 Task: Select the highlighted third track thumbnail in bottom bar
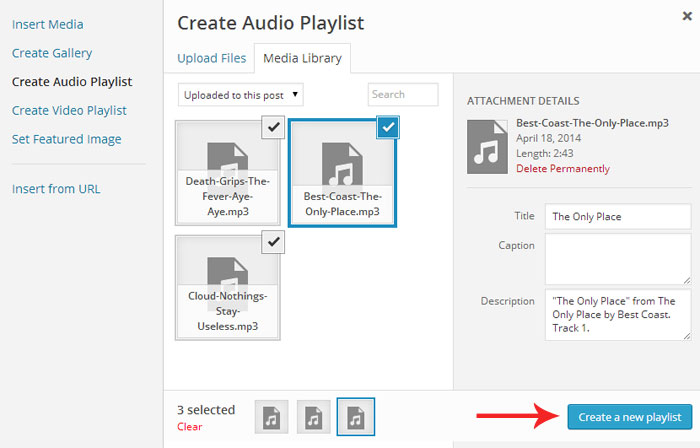pos(356,417)
